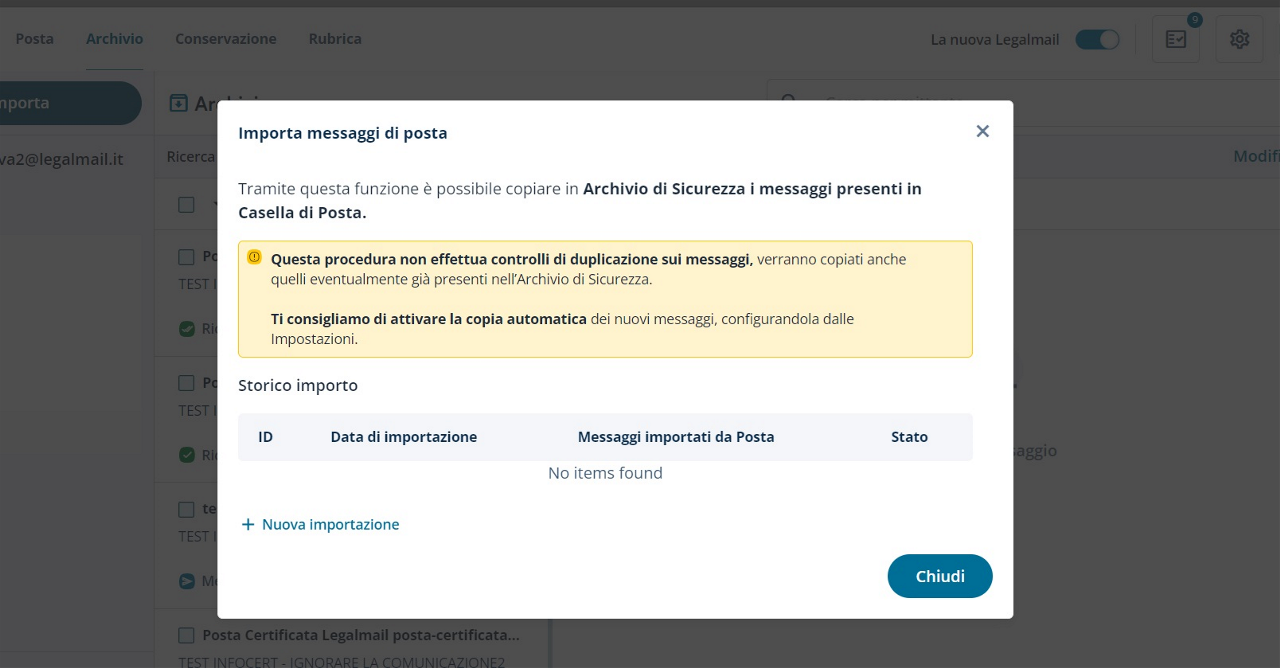The width and height of the screenshot is (1280, 668).
Task: Start a new import via Nuova importazione
Action: coord(330,525)
